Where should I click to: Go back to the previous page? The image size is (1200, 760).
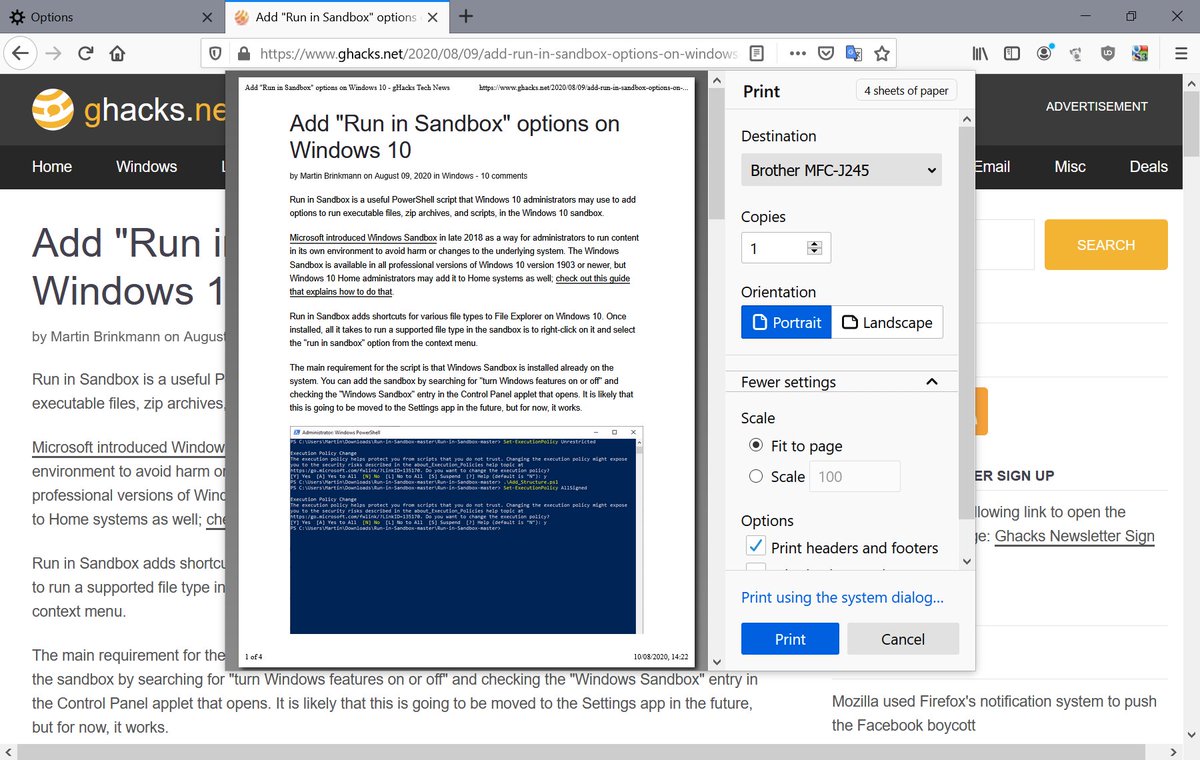pyautogui.click(x=22, y=53)
